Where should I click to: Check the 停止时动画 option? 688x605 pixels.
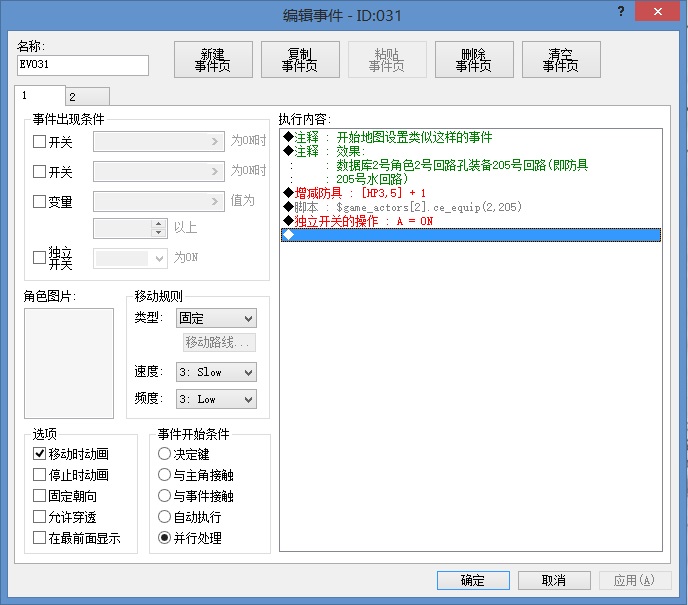(x=39, y=475)
